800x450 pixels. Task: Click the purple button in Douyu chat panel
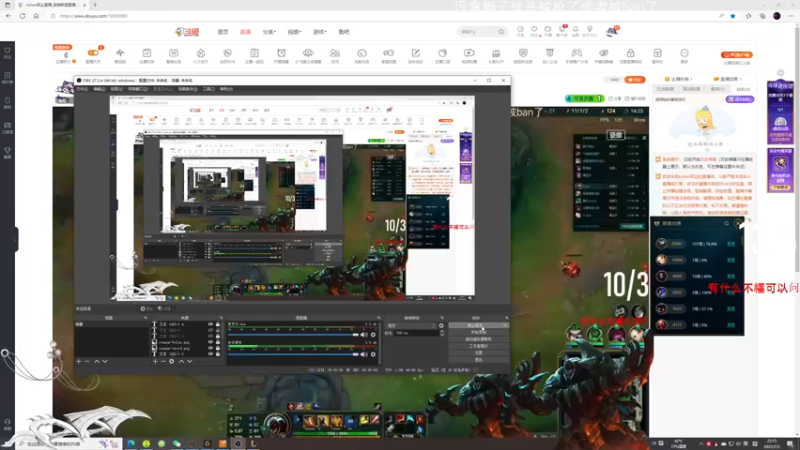point(740,99)
